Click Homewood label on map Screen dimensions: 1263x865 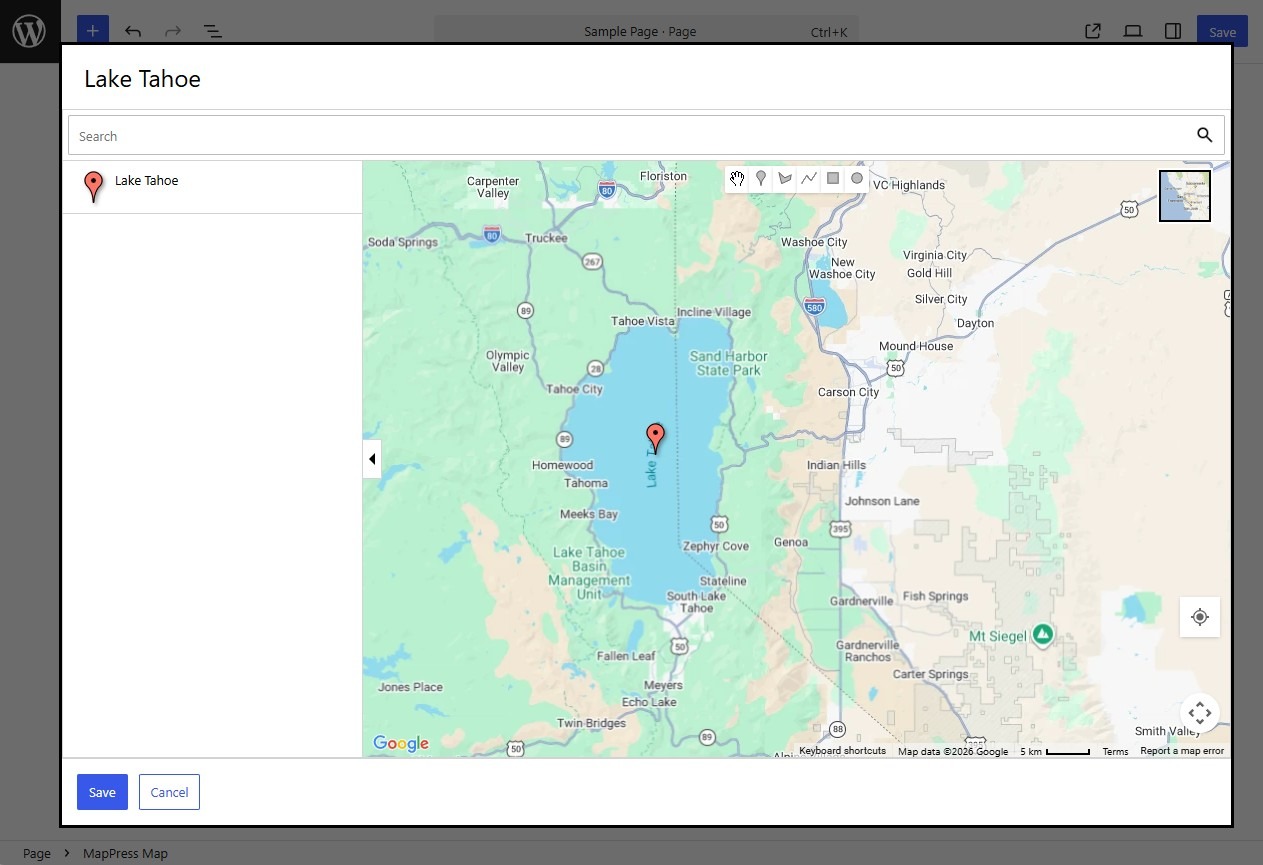tap(562, 465)
